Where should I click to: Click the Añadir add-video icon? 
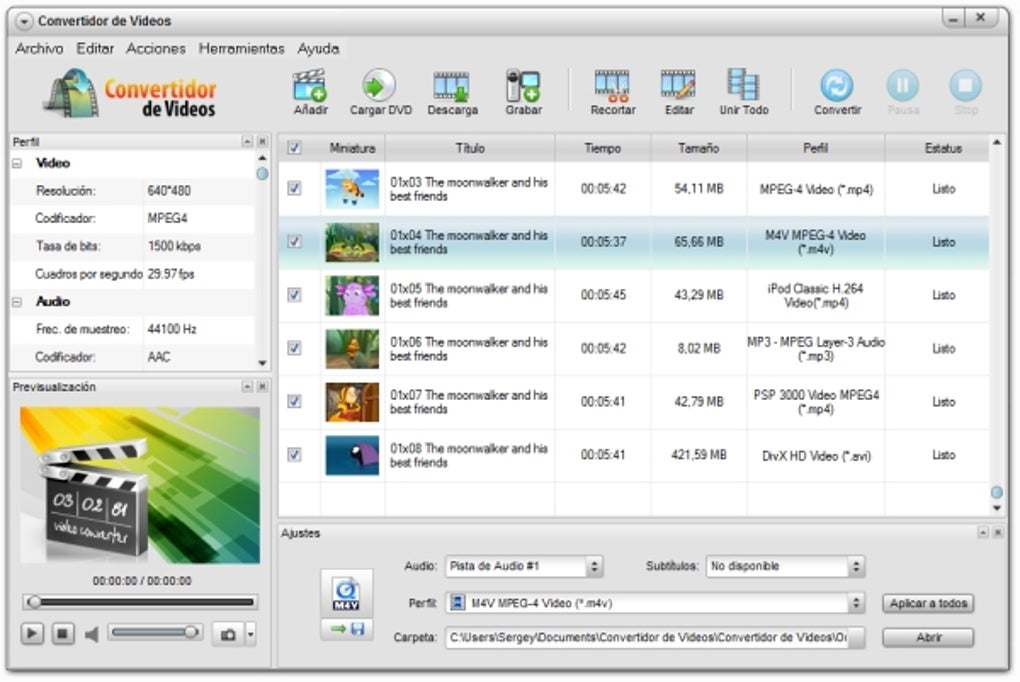(x=310, y=86)
